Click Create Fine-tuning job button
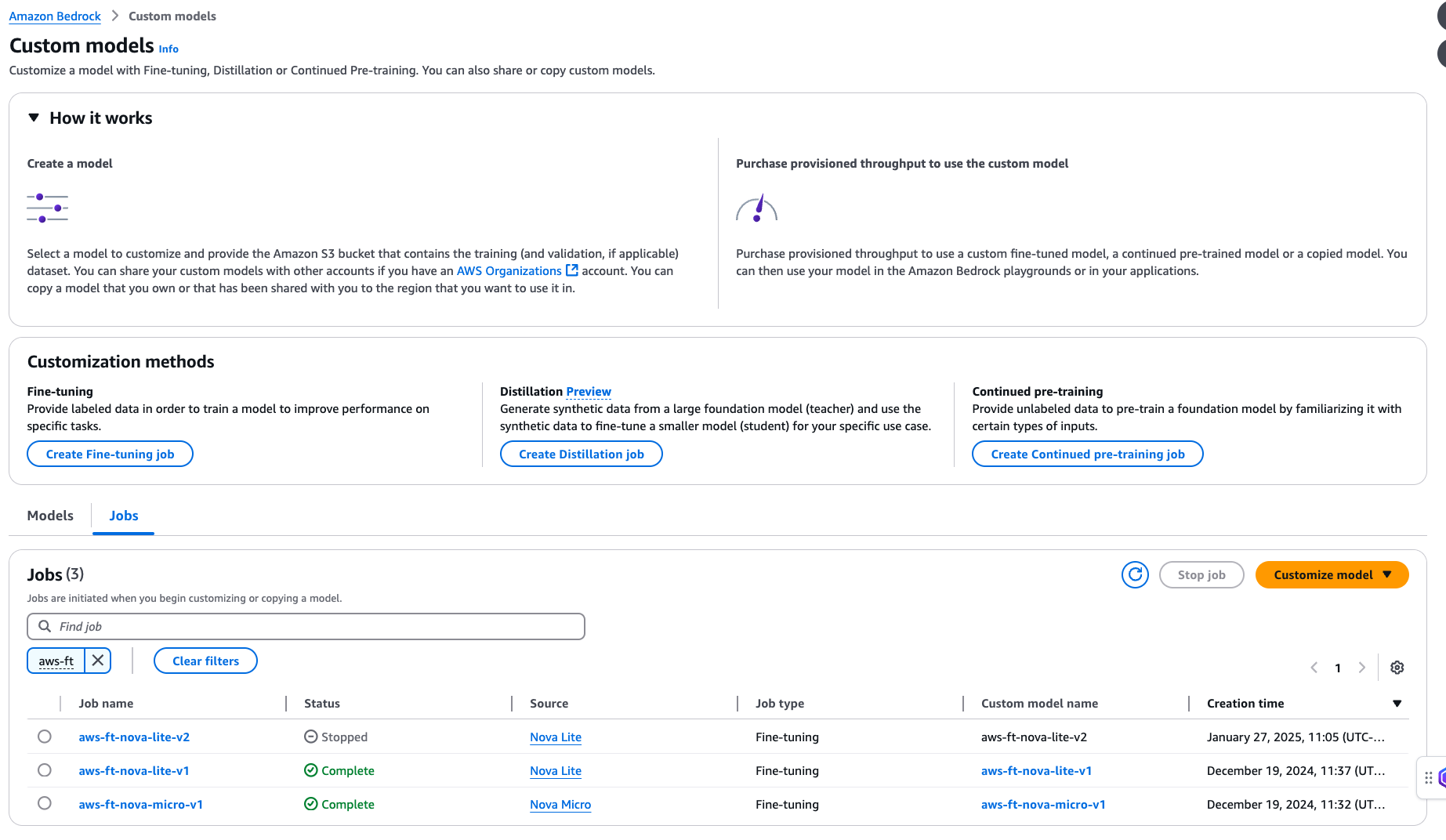The width and height of the screenshot is (1446, 840). [x=110, y=454]
